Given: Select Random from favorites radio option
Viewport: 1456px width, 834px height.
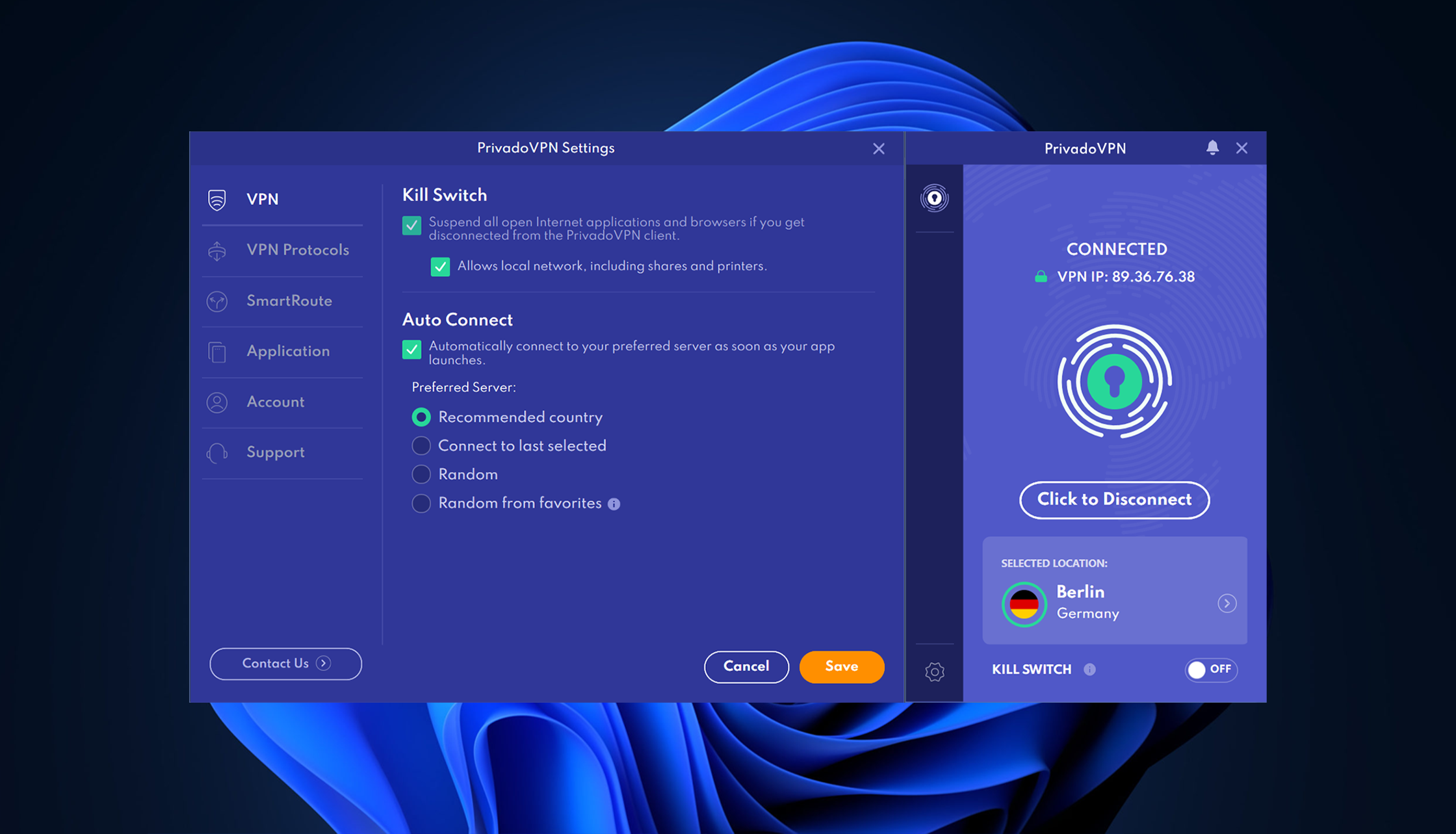Looking at the screenshot, I should (x=421, y=503).
